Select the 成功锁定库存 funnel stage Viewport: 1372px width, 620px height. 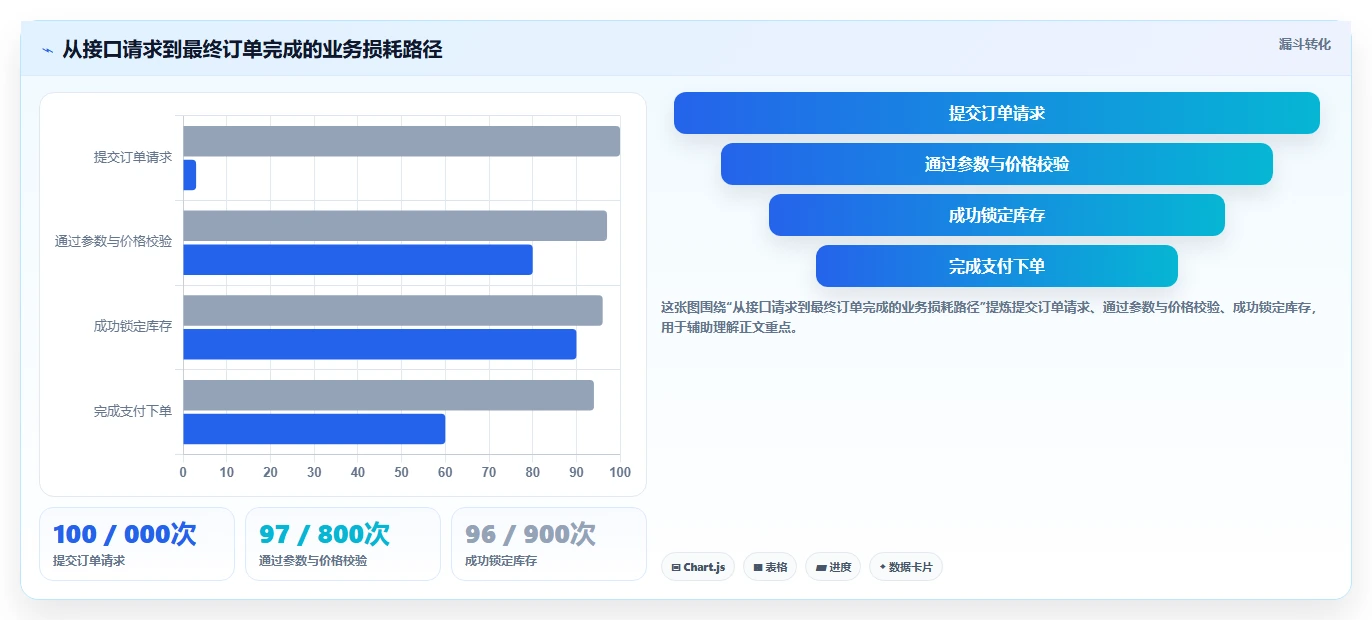(997, 215)
